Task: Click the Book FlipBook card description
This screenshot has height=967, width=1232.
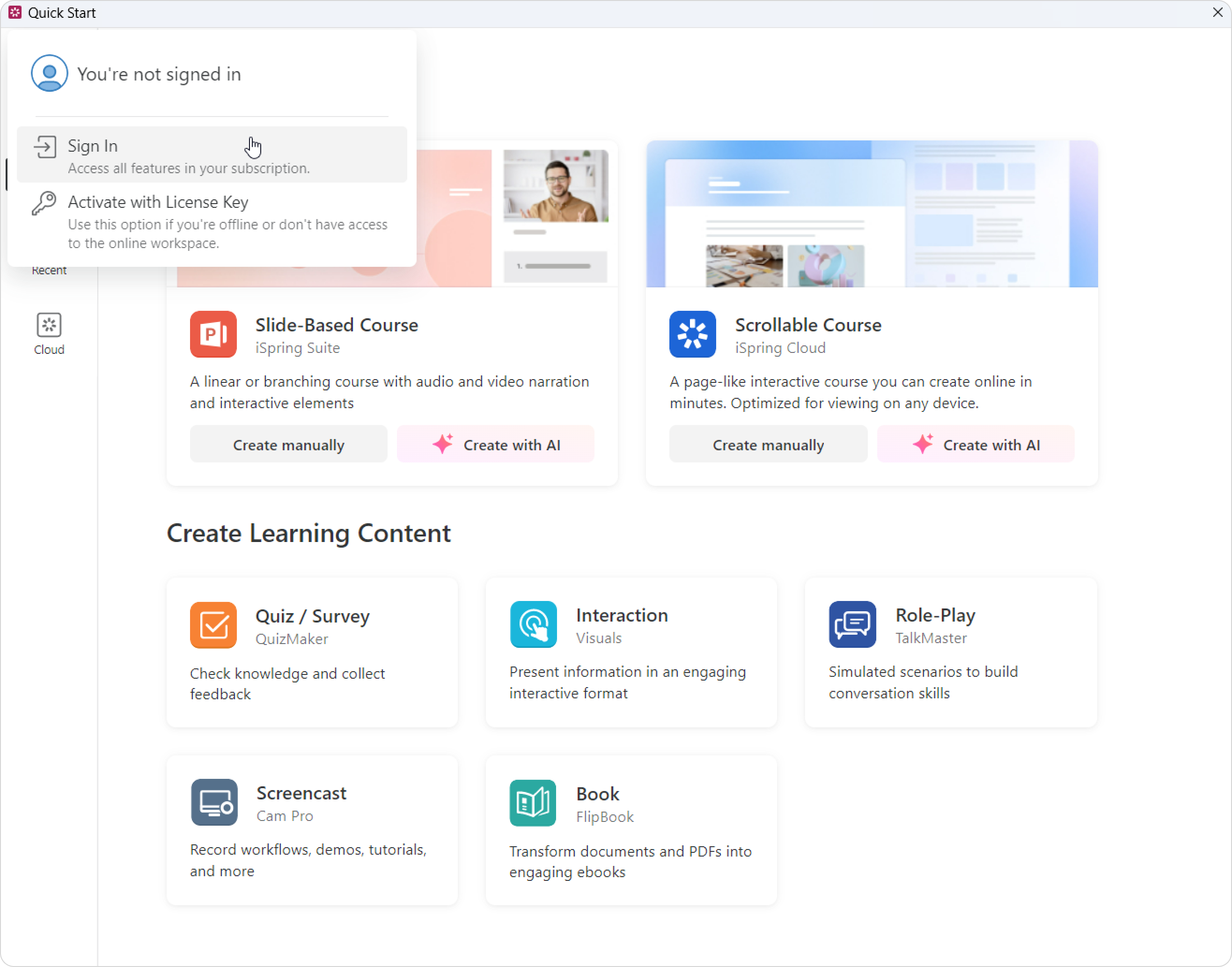Action: 630,862
